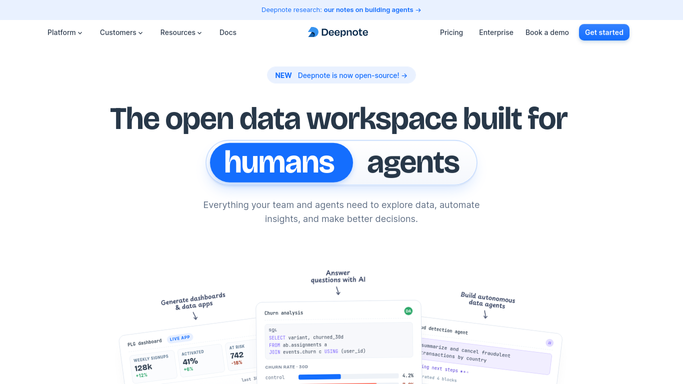Viewport: 683px width, 384px height.
Task: Switch the hero toggle to 'agents'
Action: click(x=413, y=162)
